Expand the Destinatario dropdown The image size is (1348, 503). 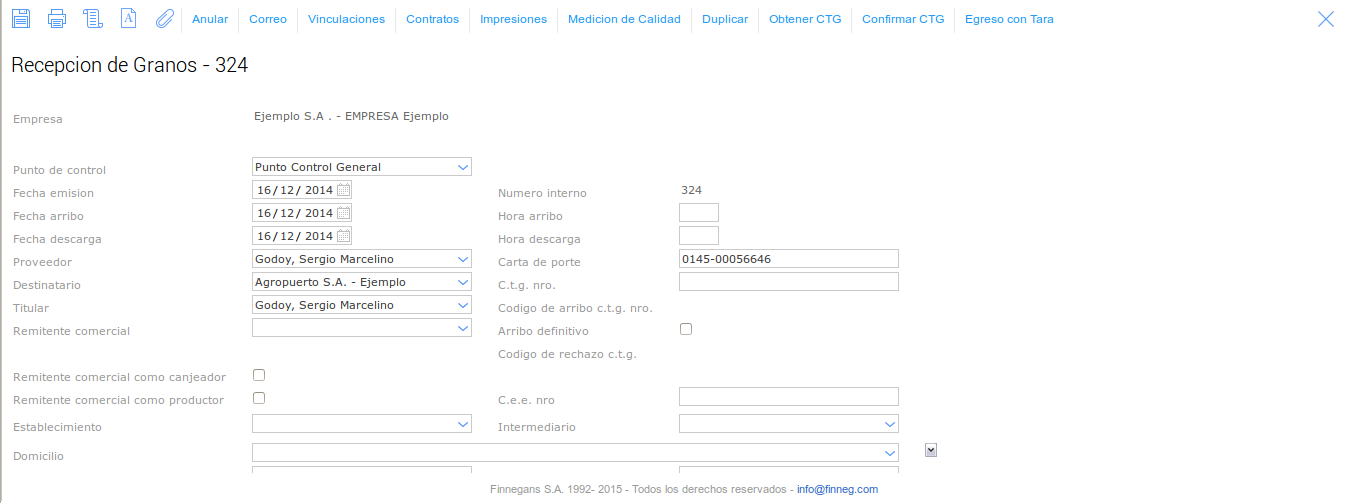click(x=462, y=282)
